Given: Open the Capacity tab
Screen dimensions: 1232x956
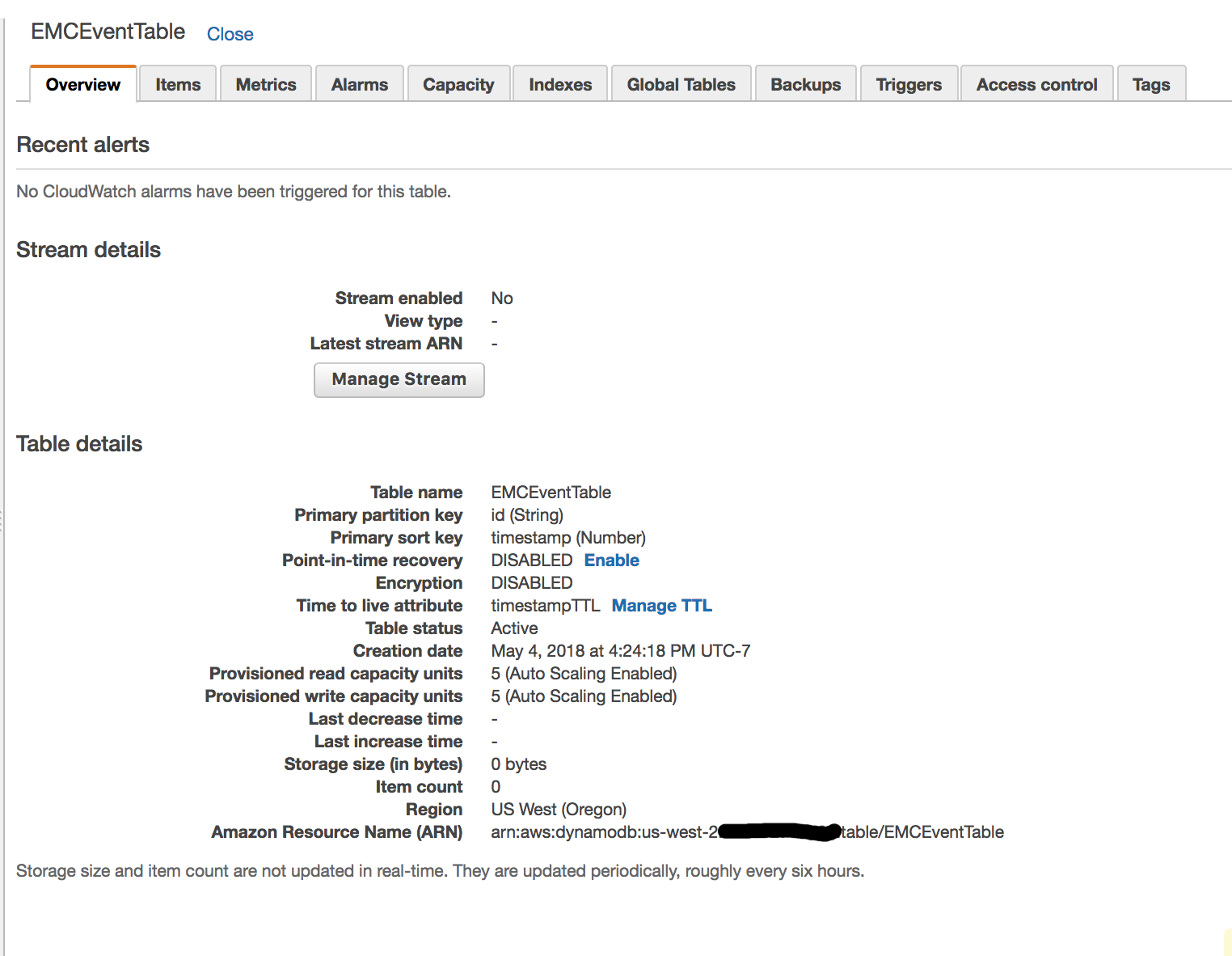Looking at the screenshot, I should click(x=458, y=84).
